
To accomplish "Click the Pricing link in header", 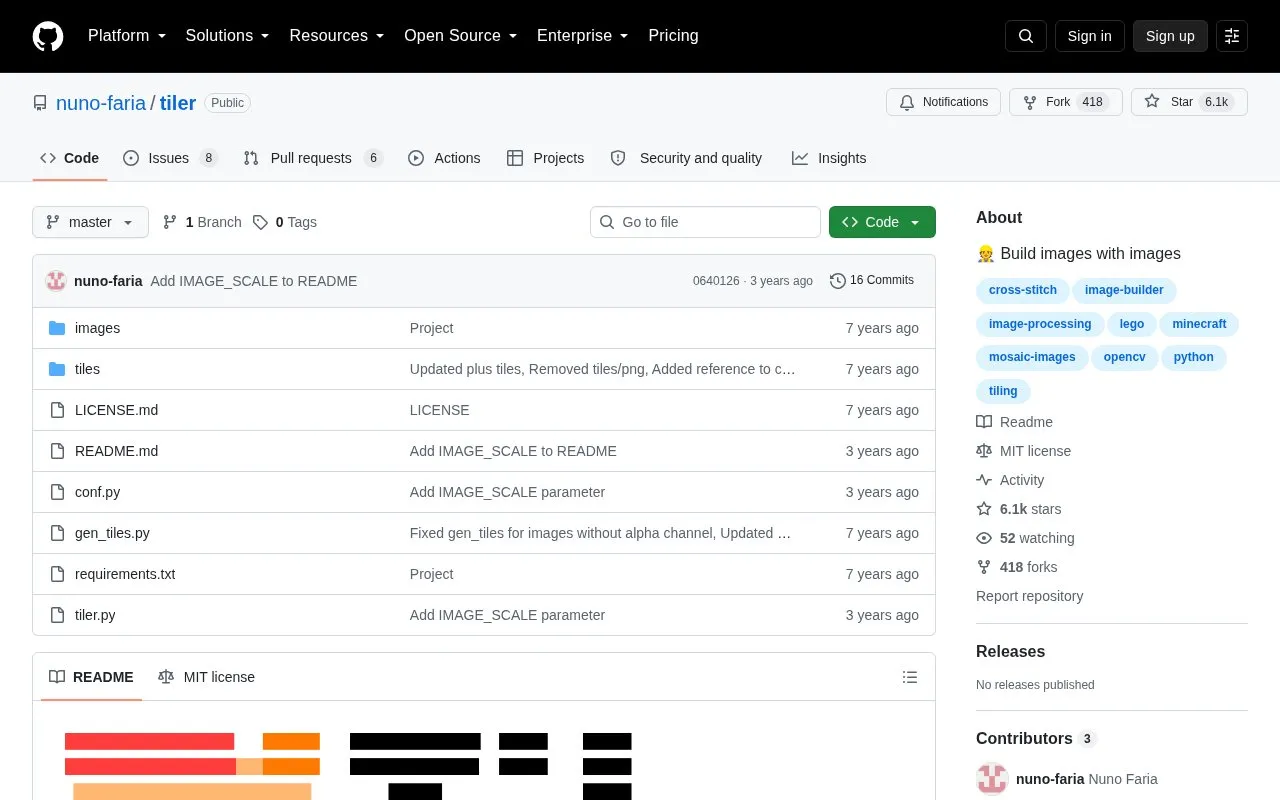I will pyautogui.click(x=673, y=36).
